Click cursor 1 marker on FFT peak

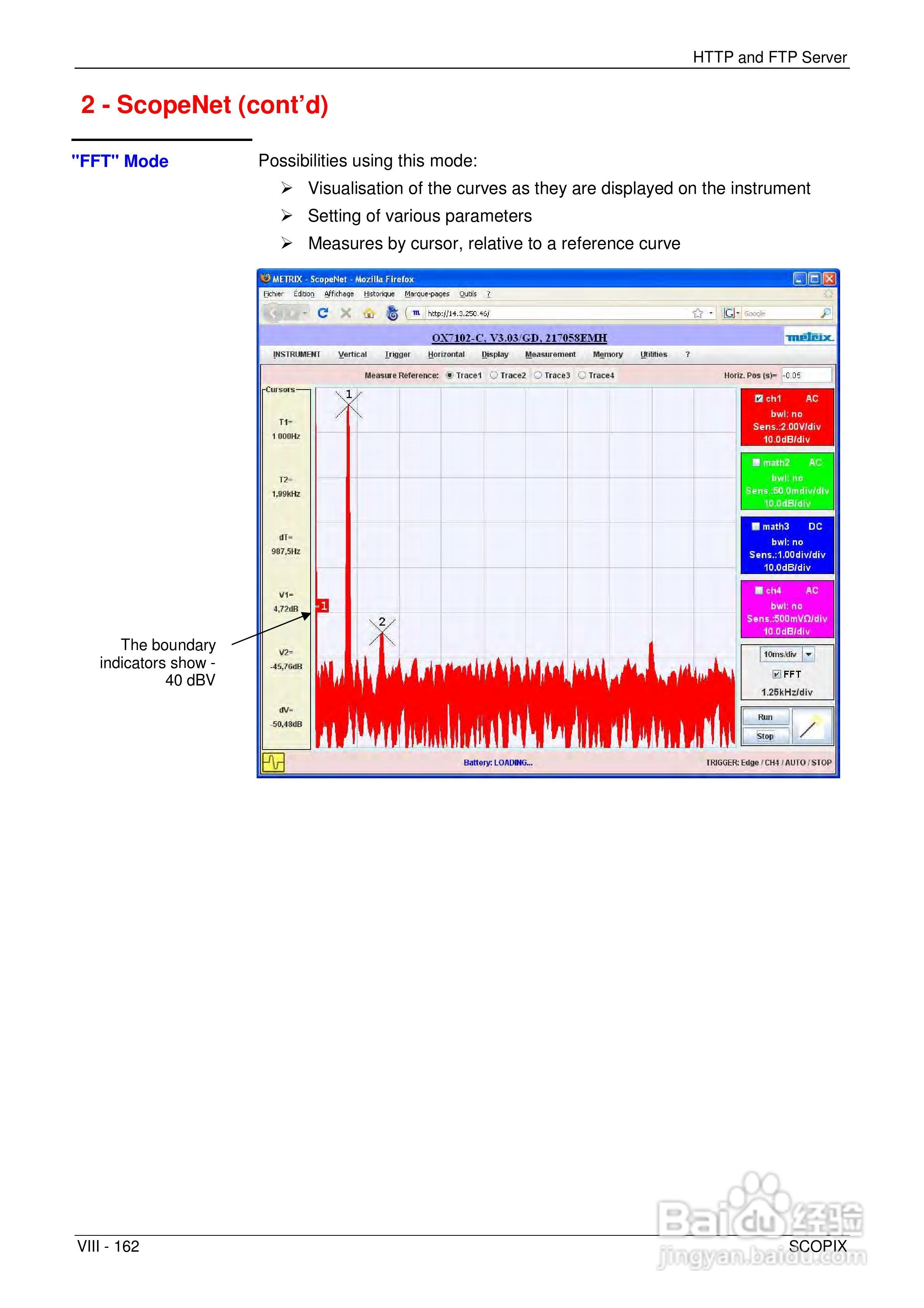(x=349, y=404)
